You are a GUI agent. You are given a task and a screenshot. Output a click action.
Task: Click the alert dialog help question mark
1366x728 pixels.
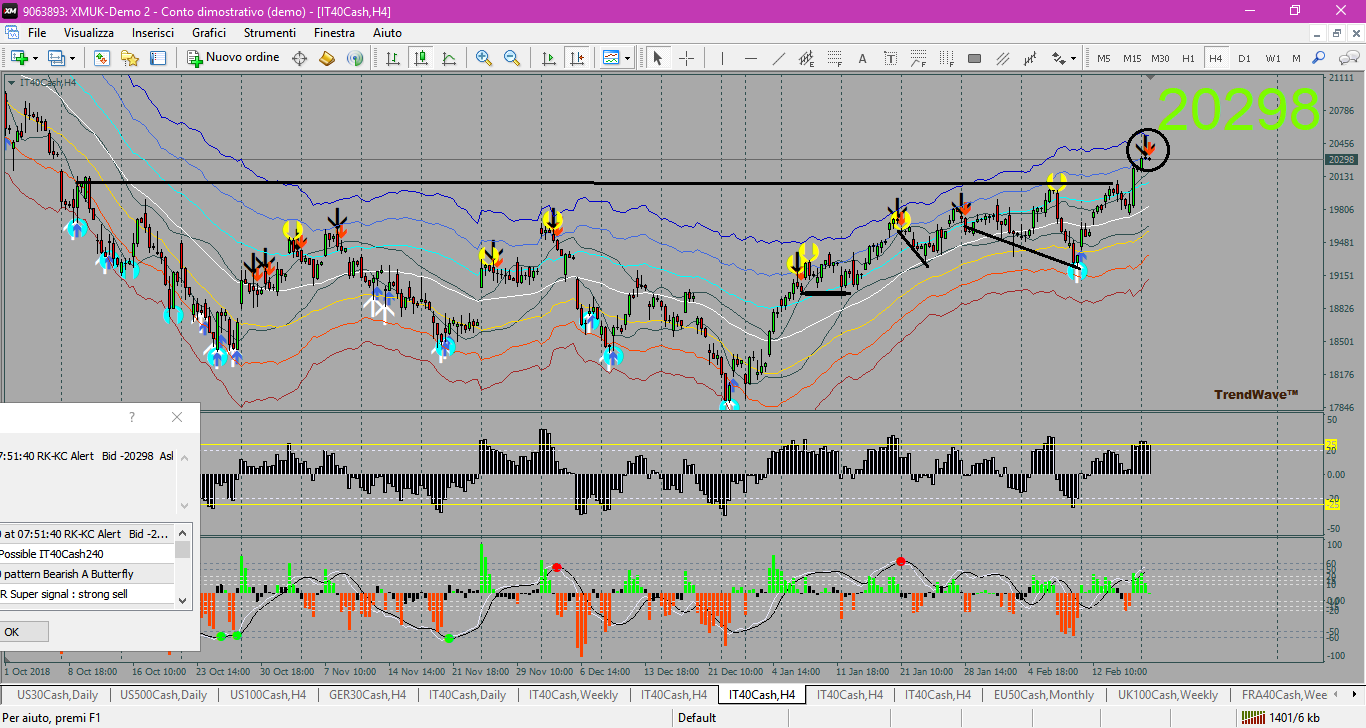point(132,417)
